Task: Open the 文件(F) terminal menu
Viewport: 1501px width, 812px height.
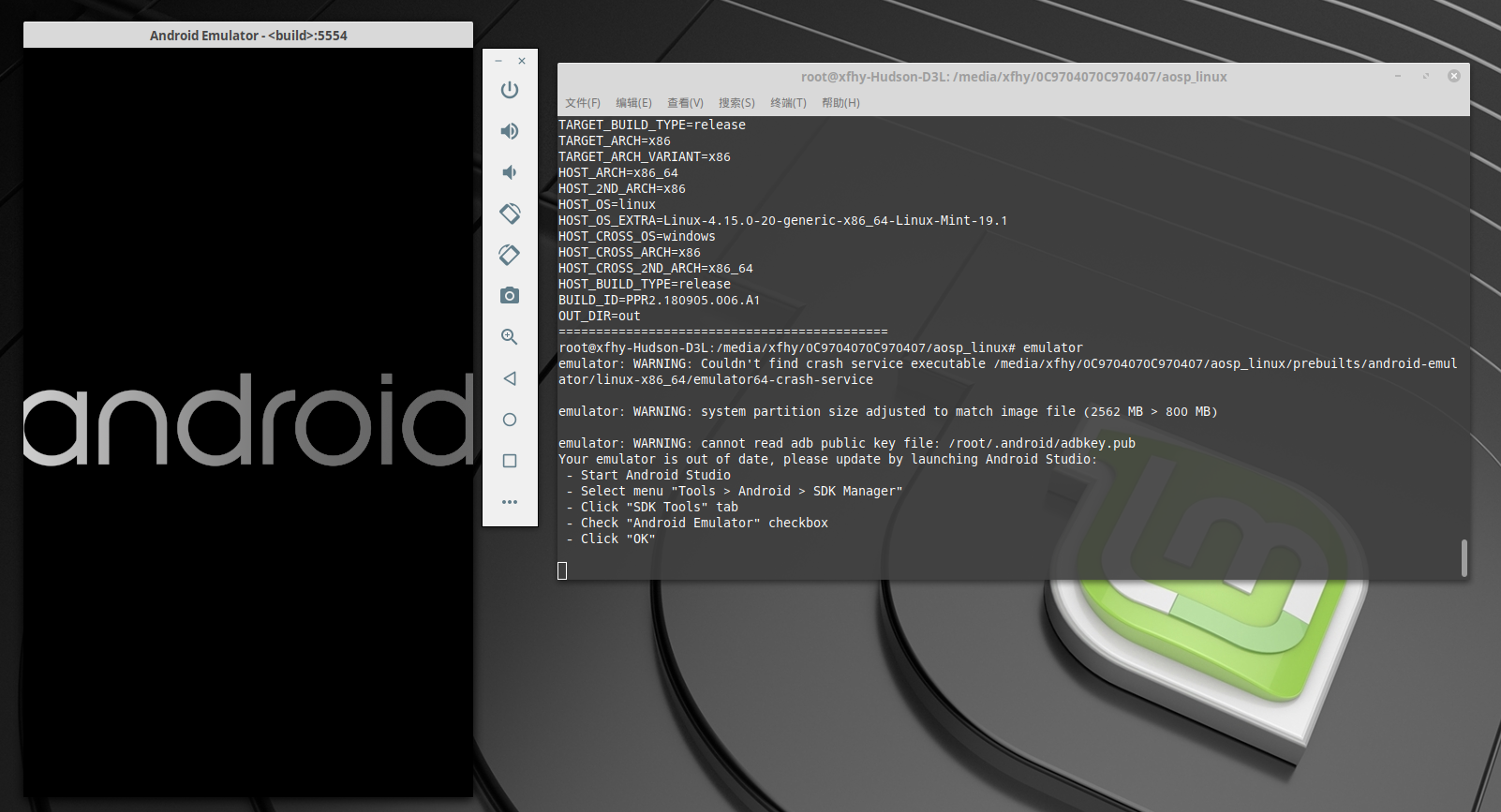Action: tap(583, 103)
